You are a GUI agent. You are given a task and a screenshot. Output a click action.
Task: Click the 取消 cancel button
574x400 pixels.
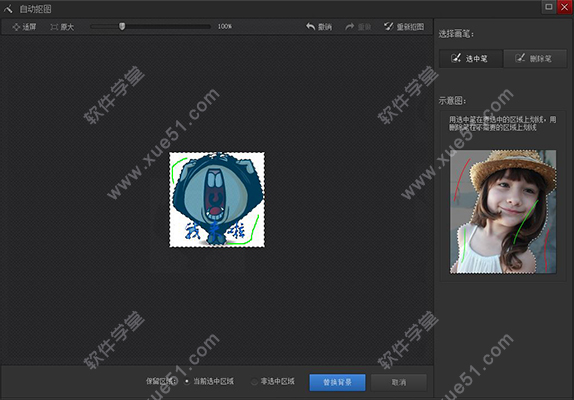tap(399, 382)
